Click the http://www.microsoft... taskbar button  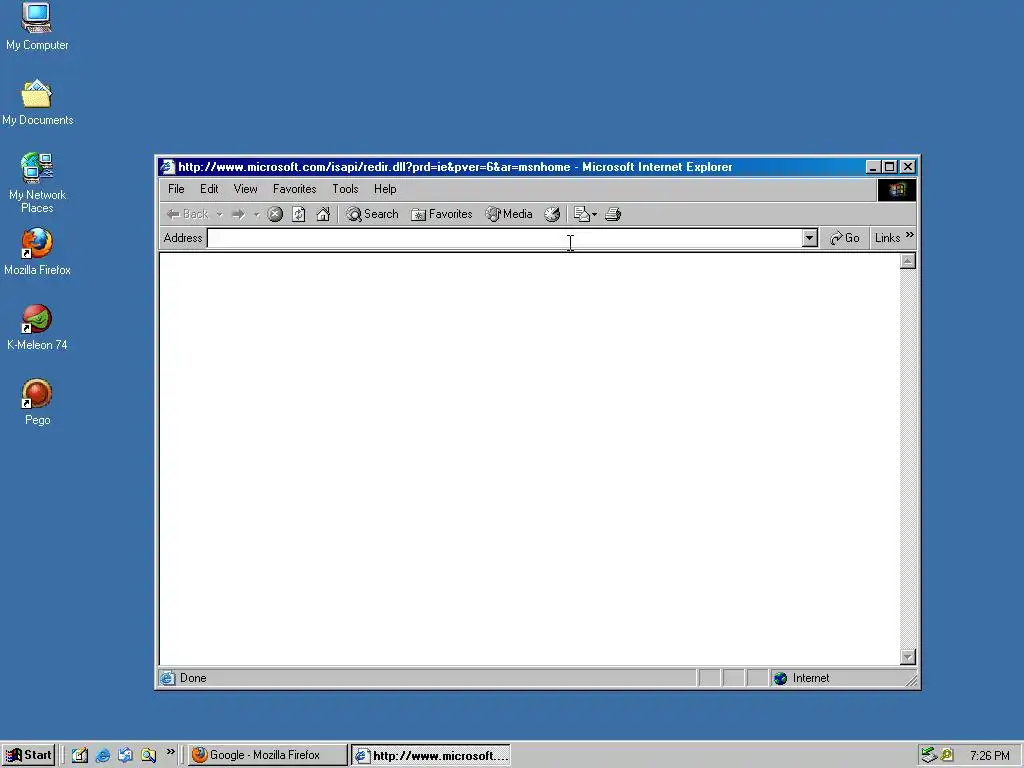431,756
